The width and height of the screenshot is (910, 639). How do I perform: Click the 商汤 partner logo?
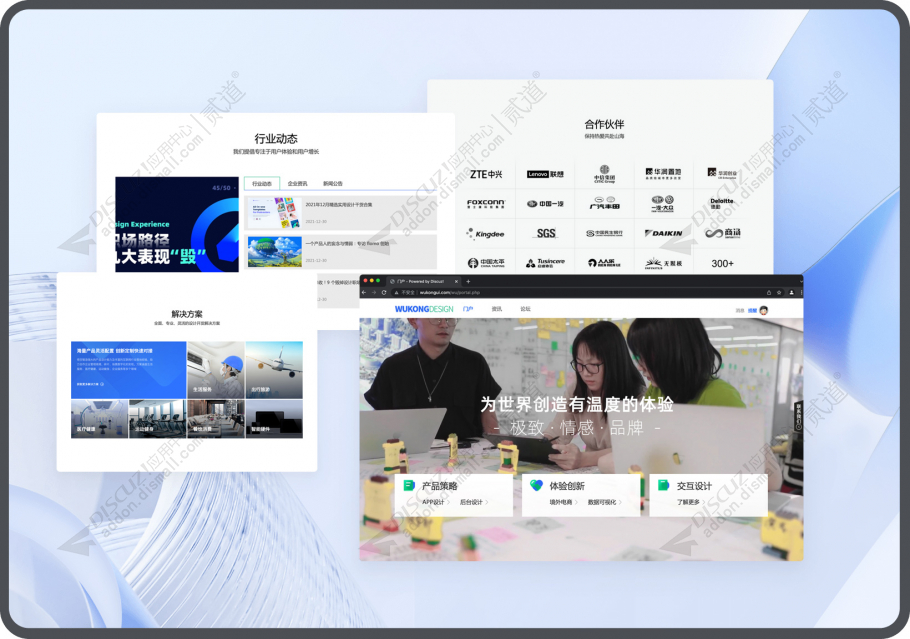(x=723, y=233)
